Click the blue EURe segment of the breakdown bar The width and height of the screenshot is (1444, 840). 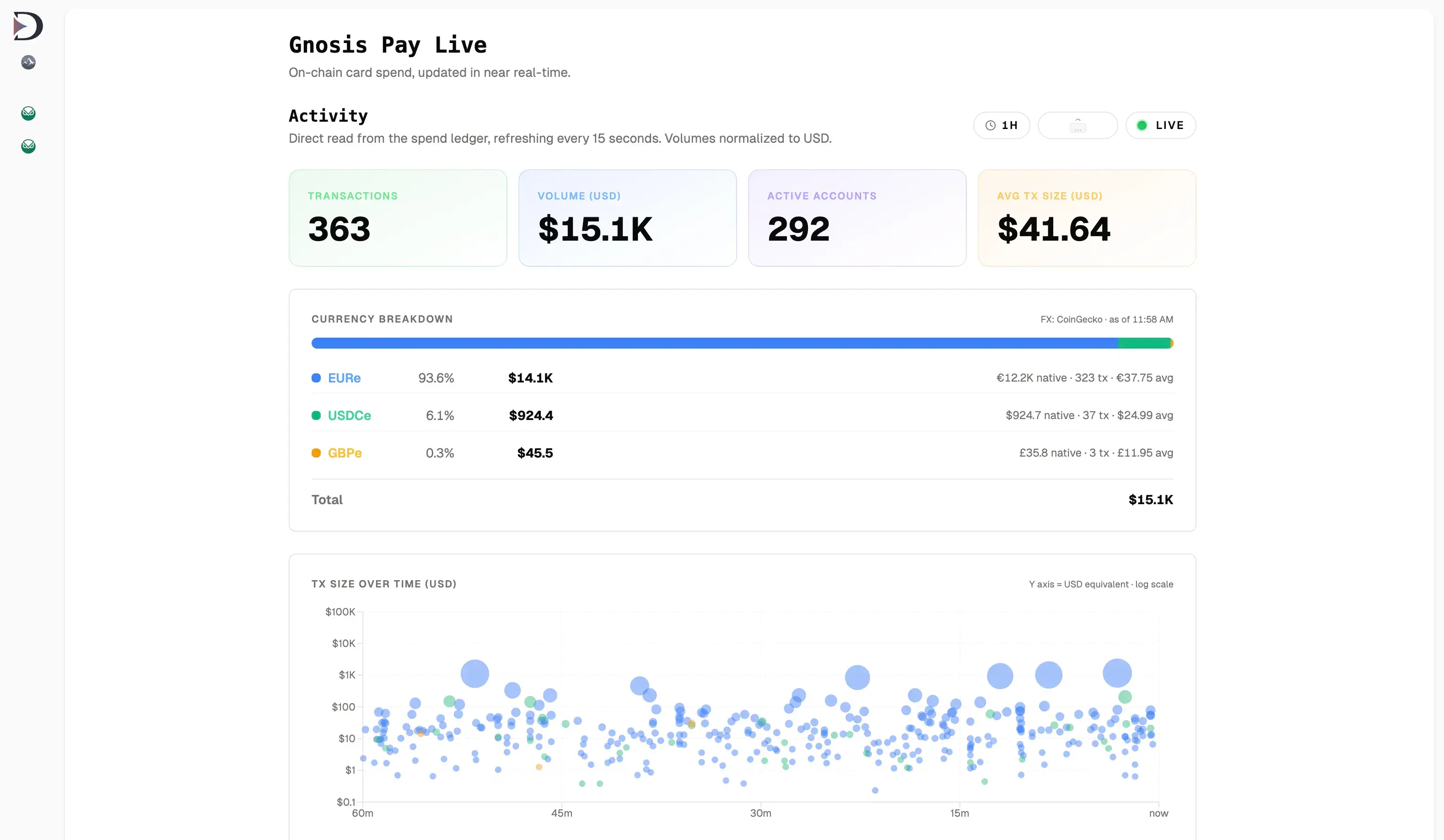point(715,343)
